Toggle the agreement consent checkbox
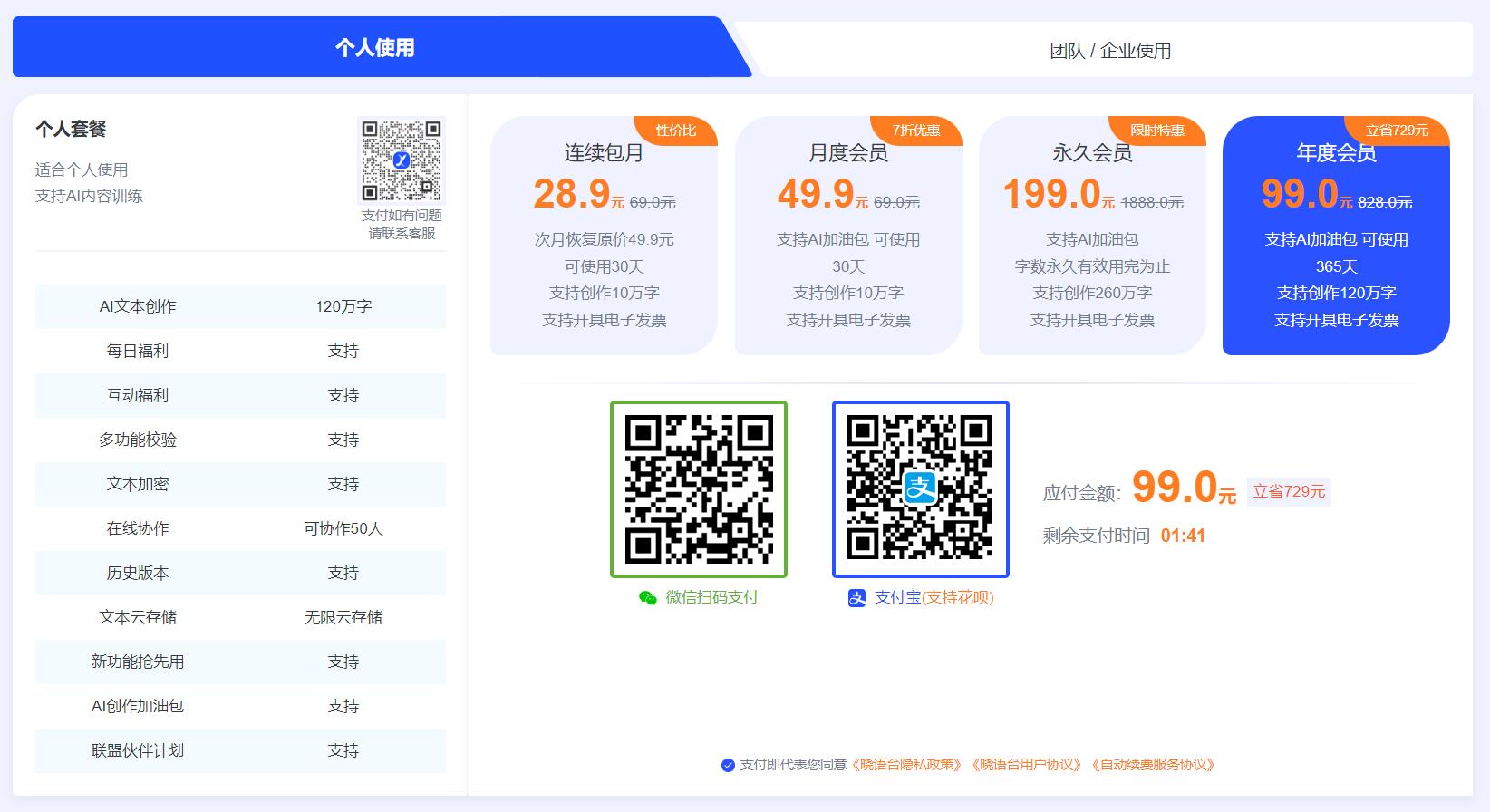Viewport: 1490px width, 812px height. tap(728, 765)
